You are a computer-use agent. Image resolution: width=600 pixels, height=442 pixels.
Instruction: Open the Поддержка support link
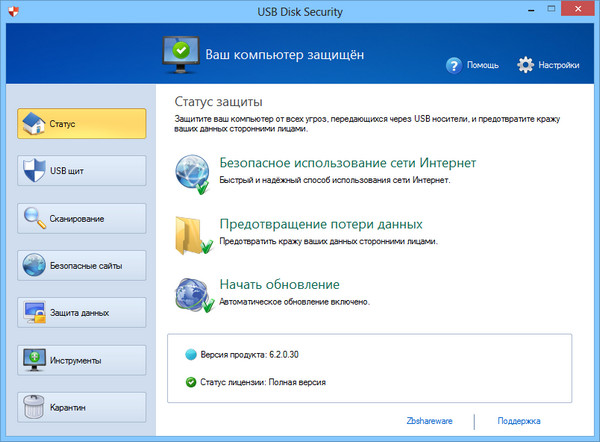[518, 421]
